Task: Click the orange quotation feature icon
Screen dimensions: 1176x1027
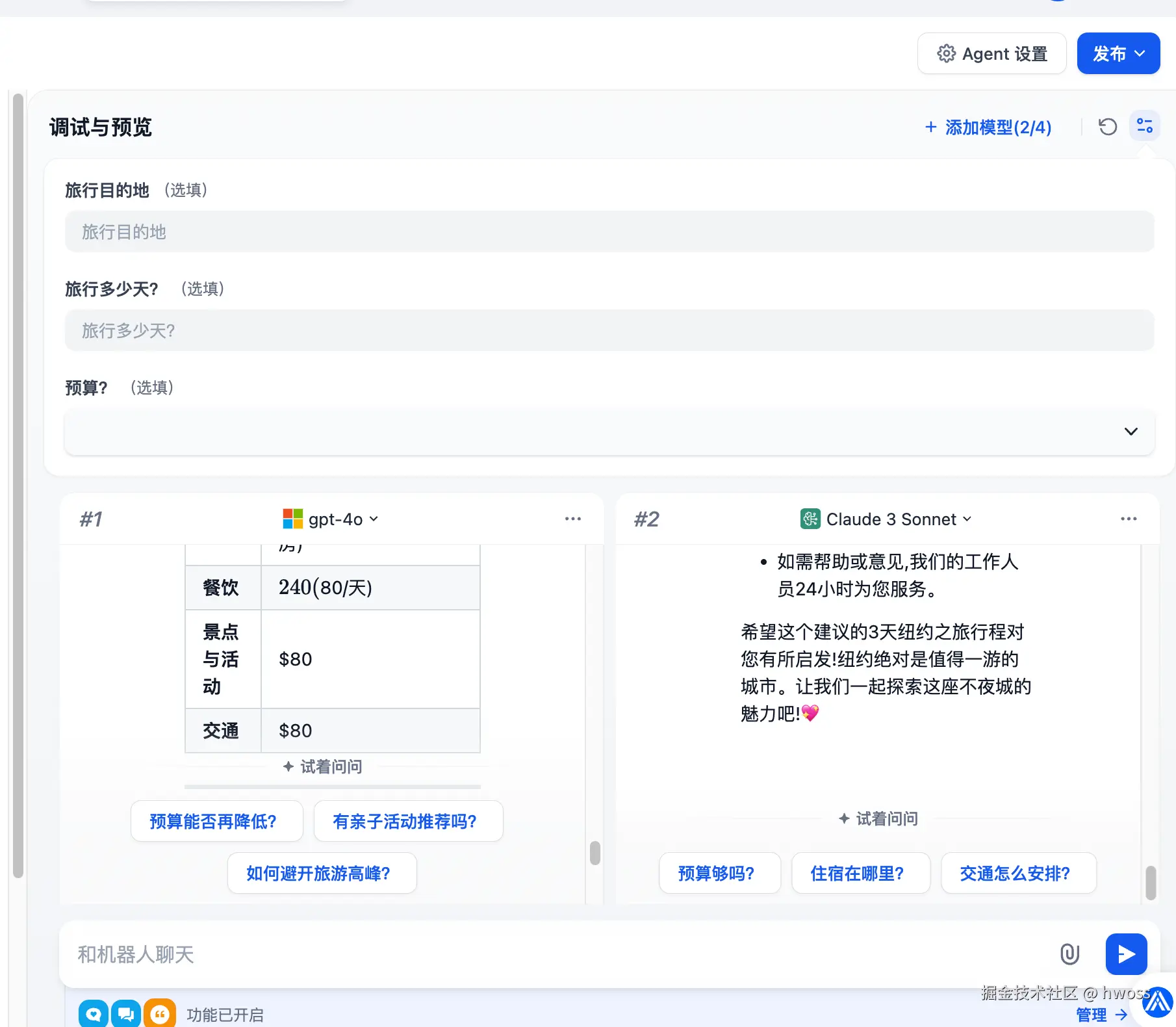Action: [160, 1013]
